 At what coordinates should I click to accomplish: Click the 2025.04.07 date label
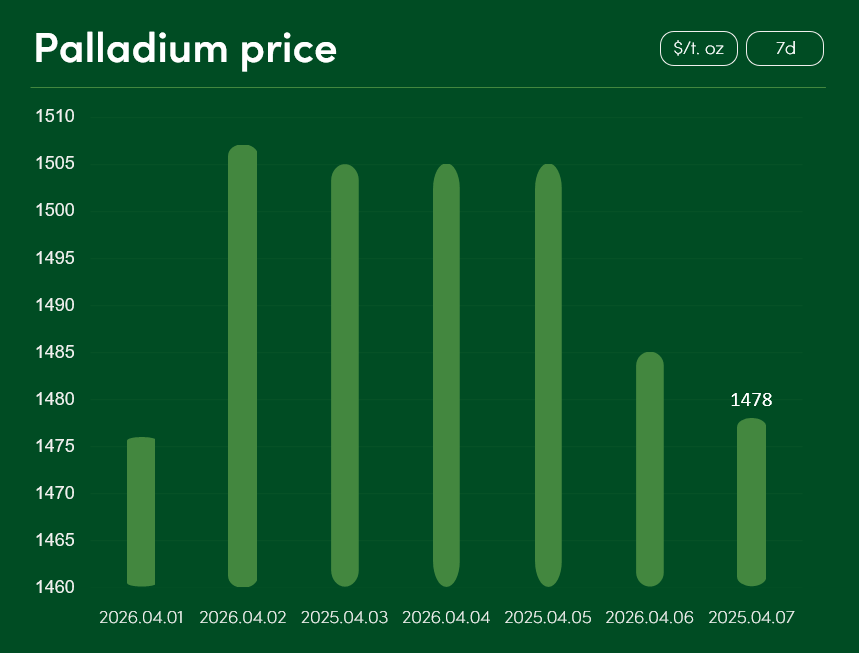[x=751, y=618]
